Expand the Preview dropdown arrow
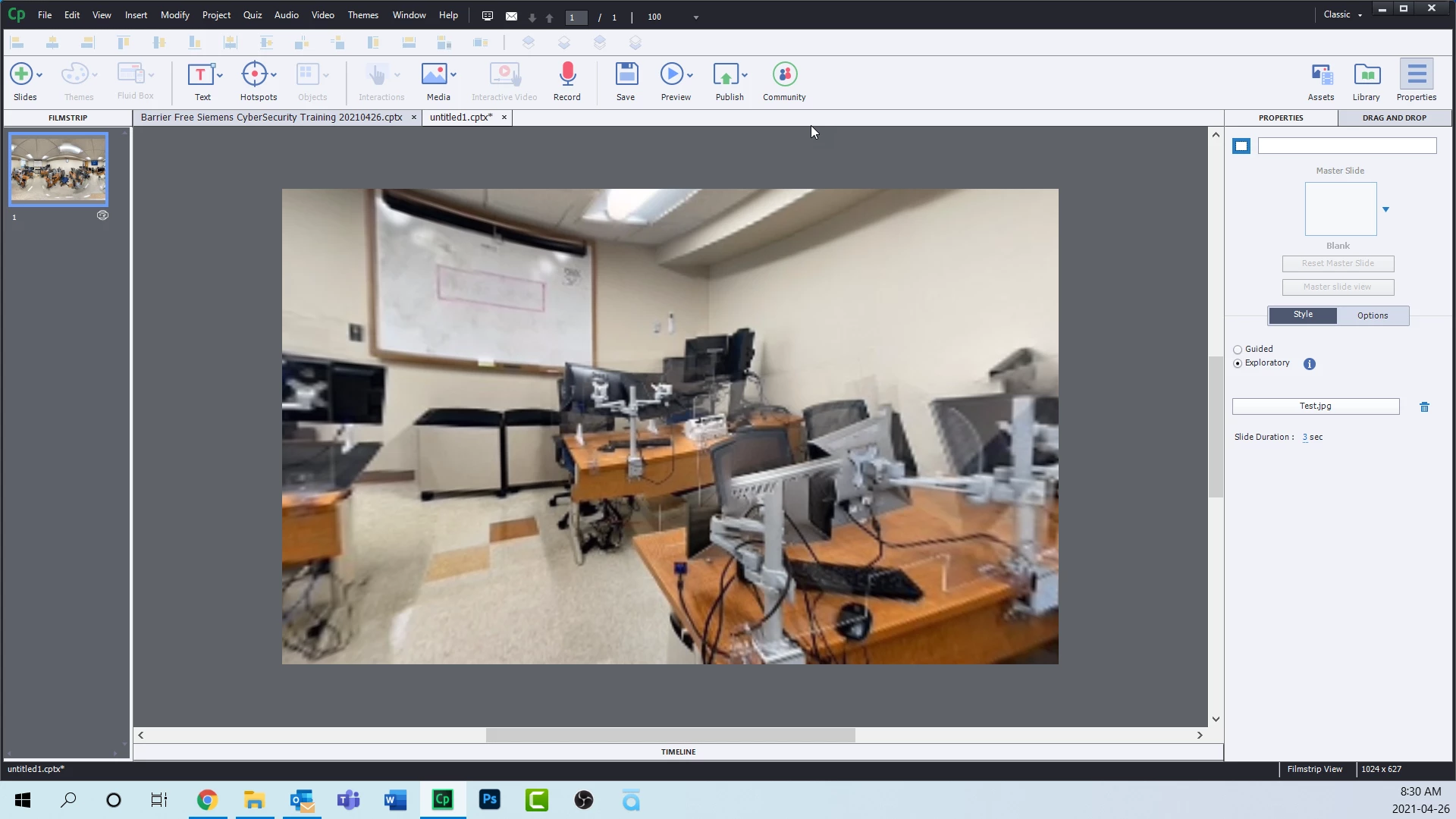The image size is (1456, 819). 690,75
